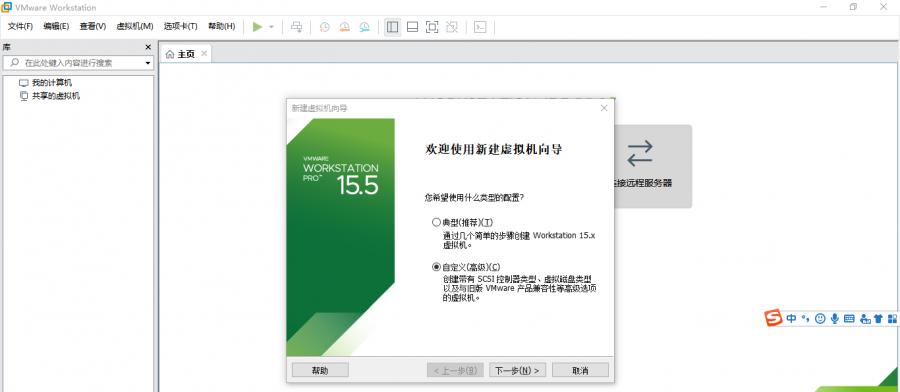Click the console view icon

click(480, 27)
